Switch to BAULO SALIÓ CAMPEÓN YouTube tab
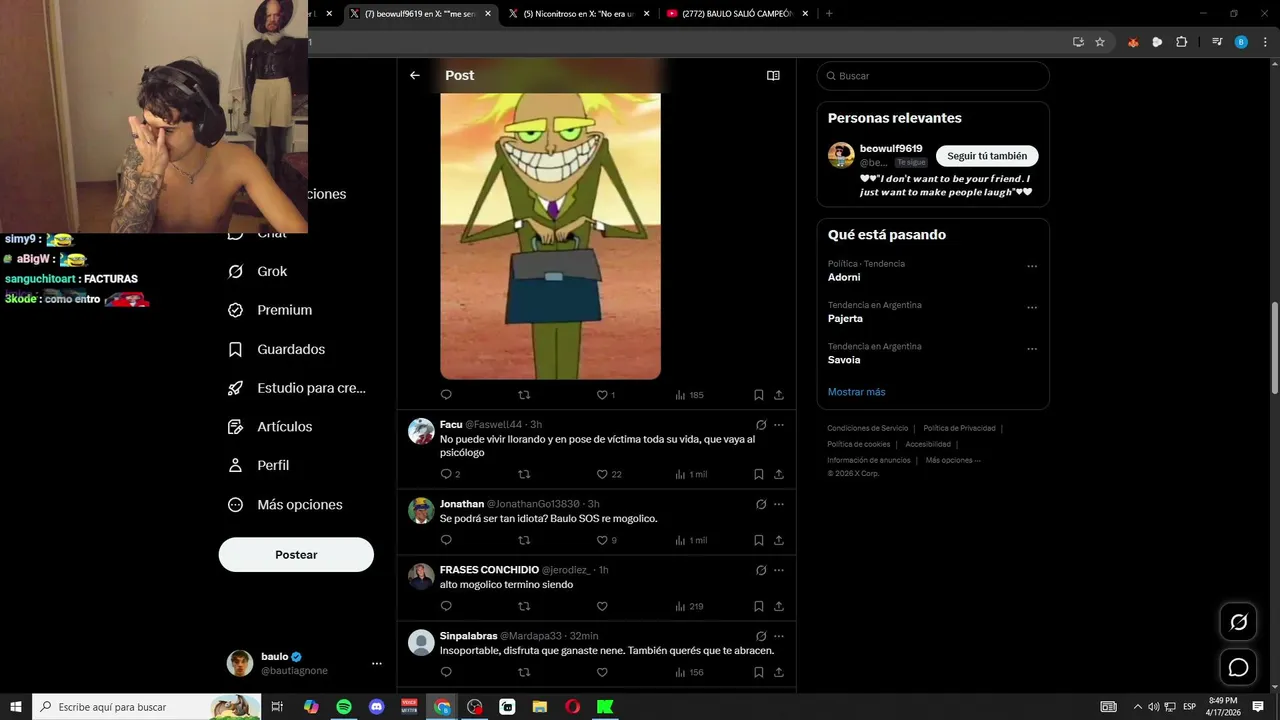The image size is (1280, 720). (735, 14)
